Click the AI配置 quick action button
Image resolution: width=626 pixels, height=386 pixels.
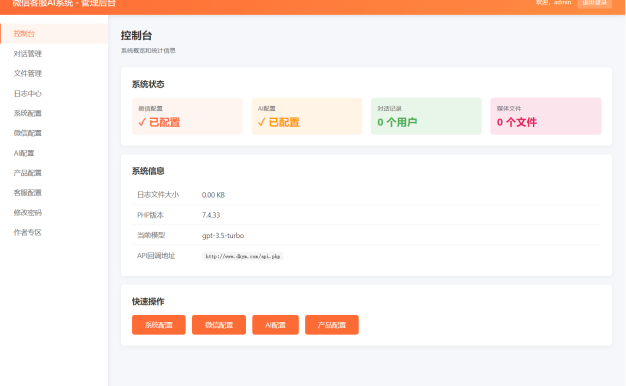pos(275,325)
